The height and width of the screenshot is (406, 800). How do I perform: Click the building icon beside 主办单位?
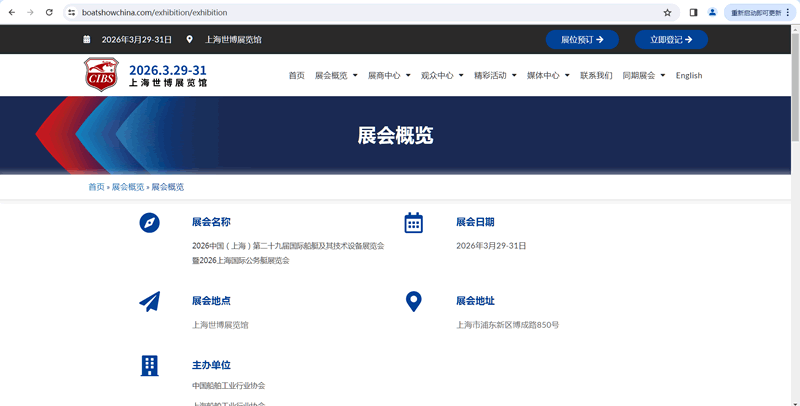tap(149, 366)
